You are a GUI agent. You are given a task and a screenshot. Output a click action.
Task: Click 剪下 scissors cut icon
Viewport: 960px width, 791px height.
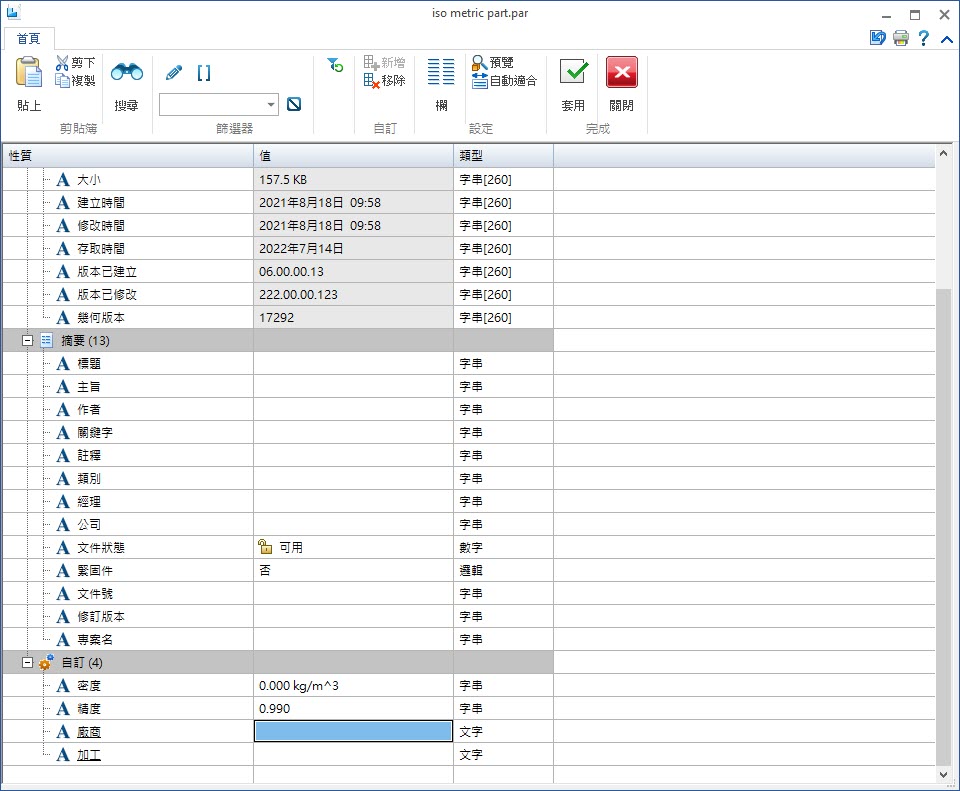pos(62,62)
